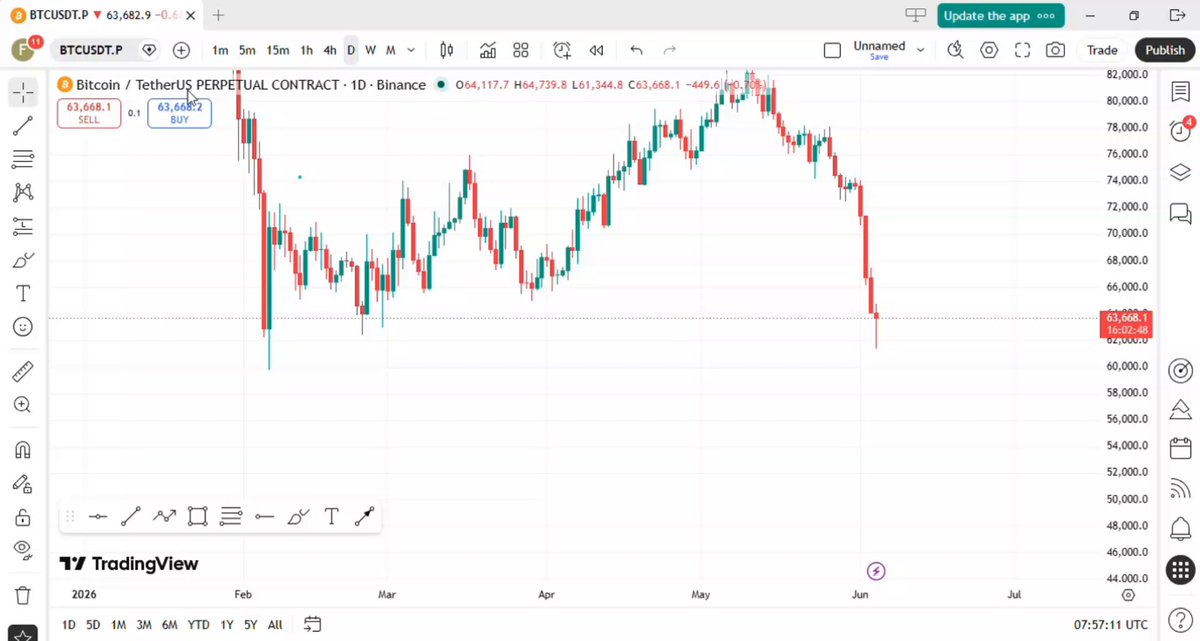The height and width of the screenshot is (641, 1200).
Task: Open the patterns tool in left sidebar
Action: tap(22, 192)
